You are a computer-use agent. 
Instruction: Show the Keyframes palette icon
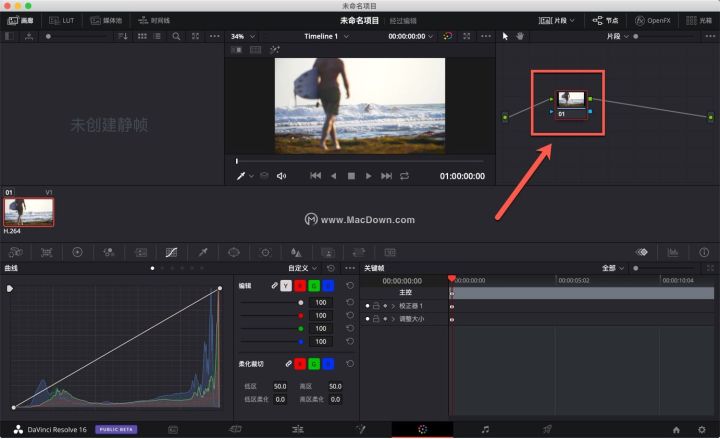(x=641, y=252)
